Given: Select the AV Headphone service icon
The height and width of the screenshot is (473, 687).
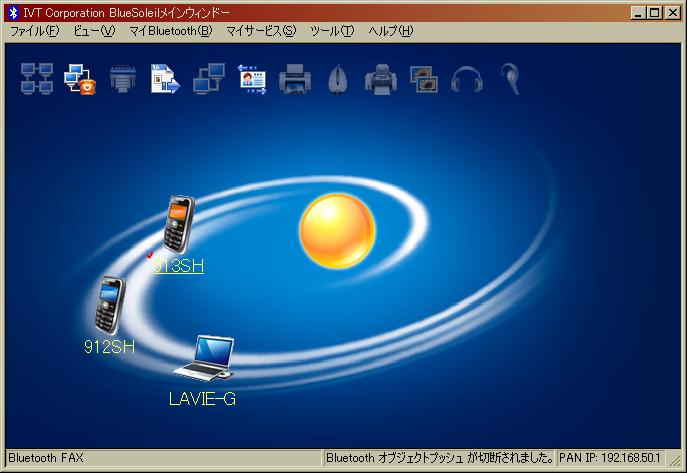Looking at the screenshot, I should (467, 79).
